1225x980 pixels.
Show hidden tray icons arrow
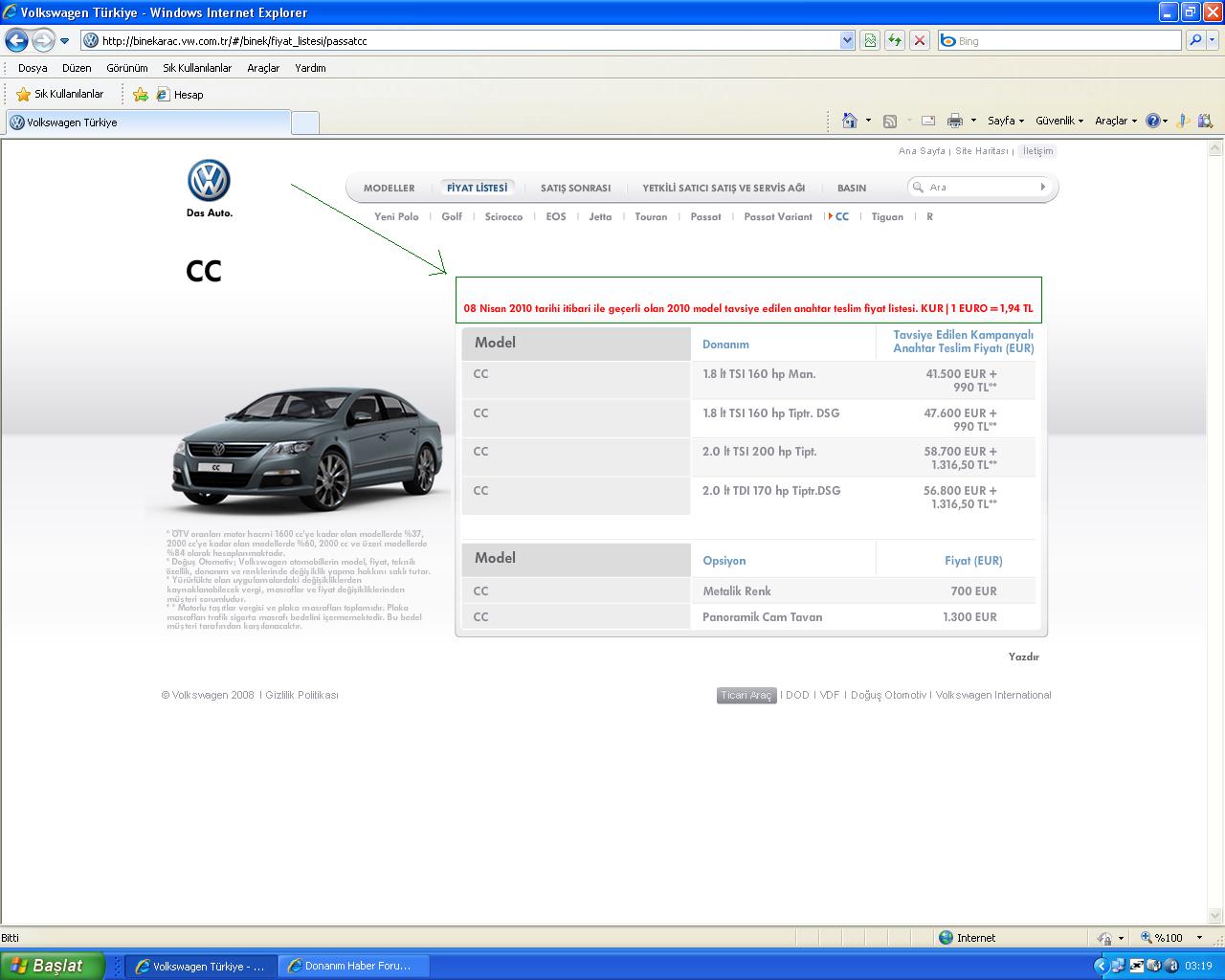tap(1101, 967)
